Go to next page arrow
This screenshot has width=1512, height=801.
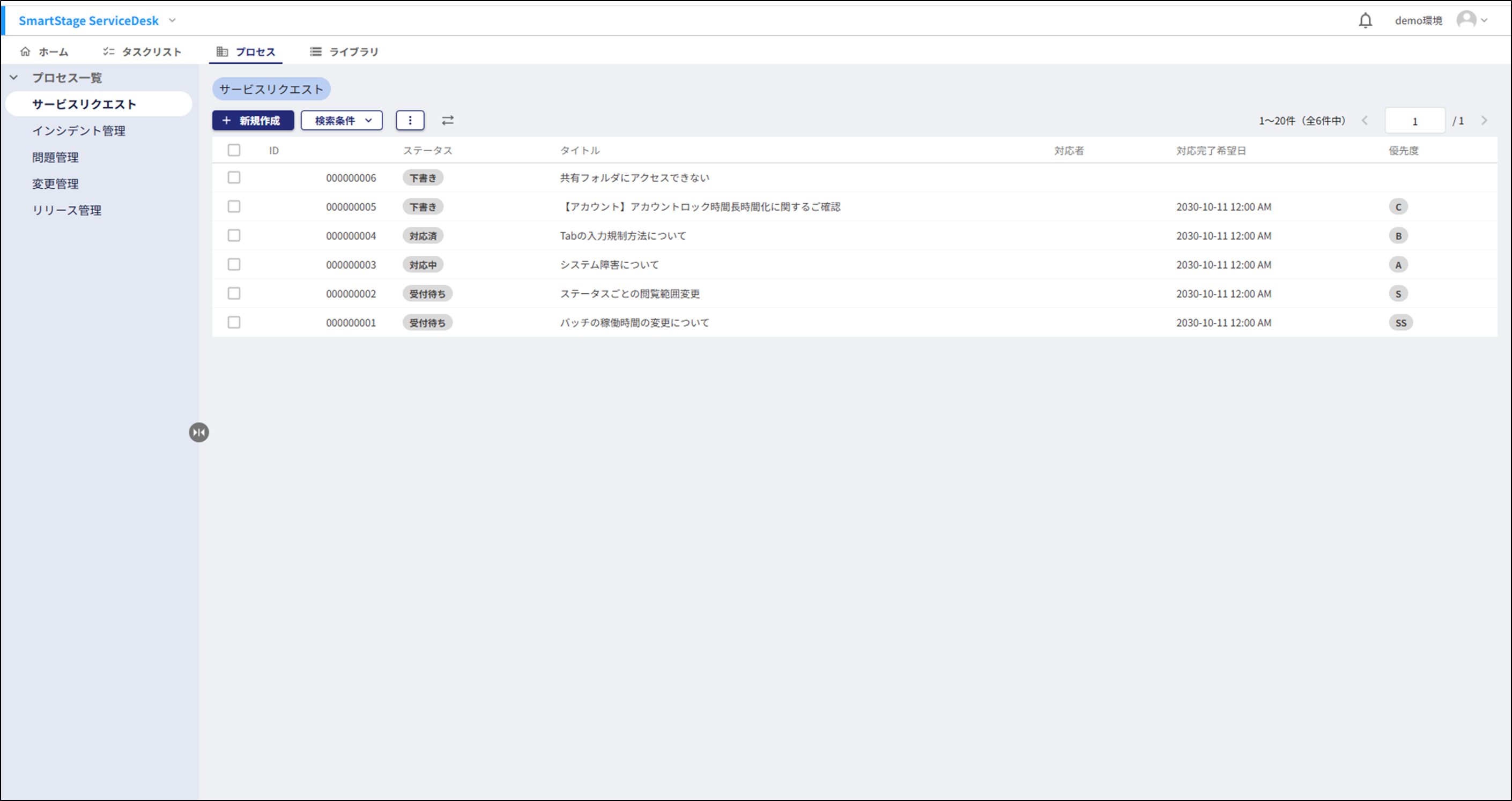pyautogui.click(x=1484, y=120)
